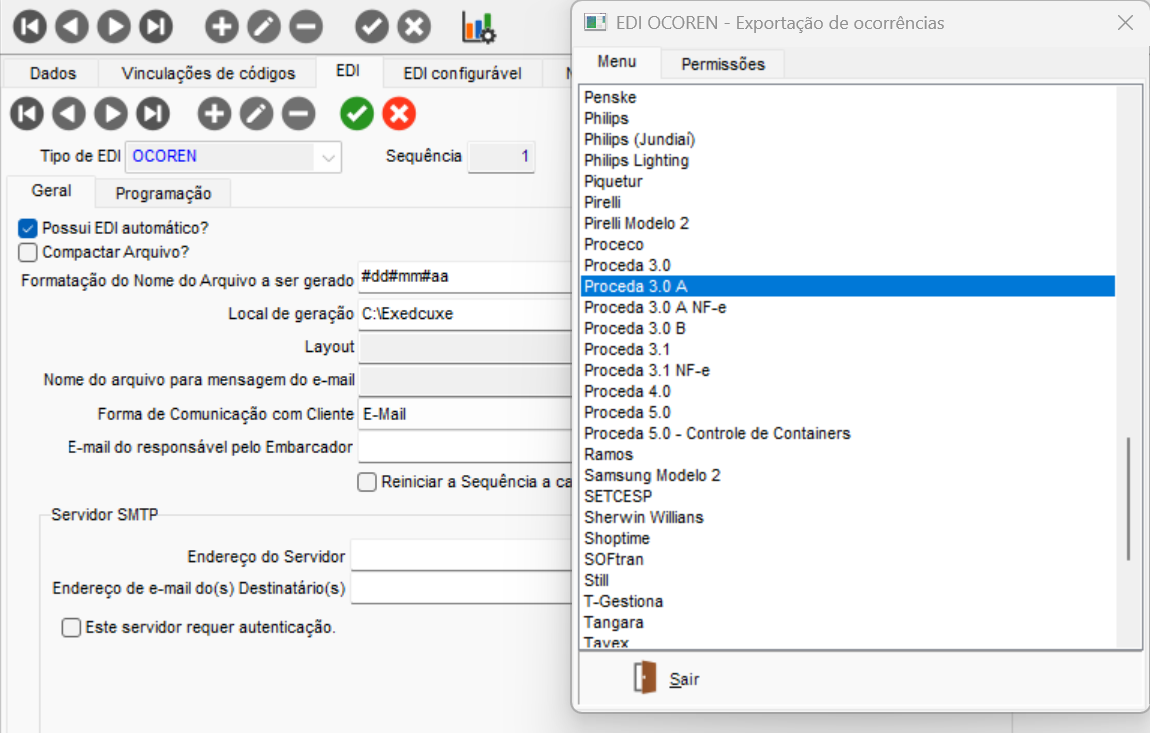1150x733 pixels.
Task: Switch to Programação sub-tab
Action: point(164,194)
